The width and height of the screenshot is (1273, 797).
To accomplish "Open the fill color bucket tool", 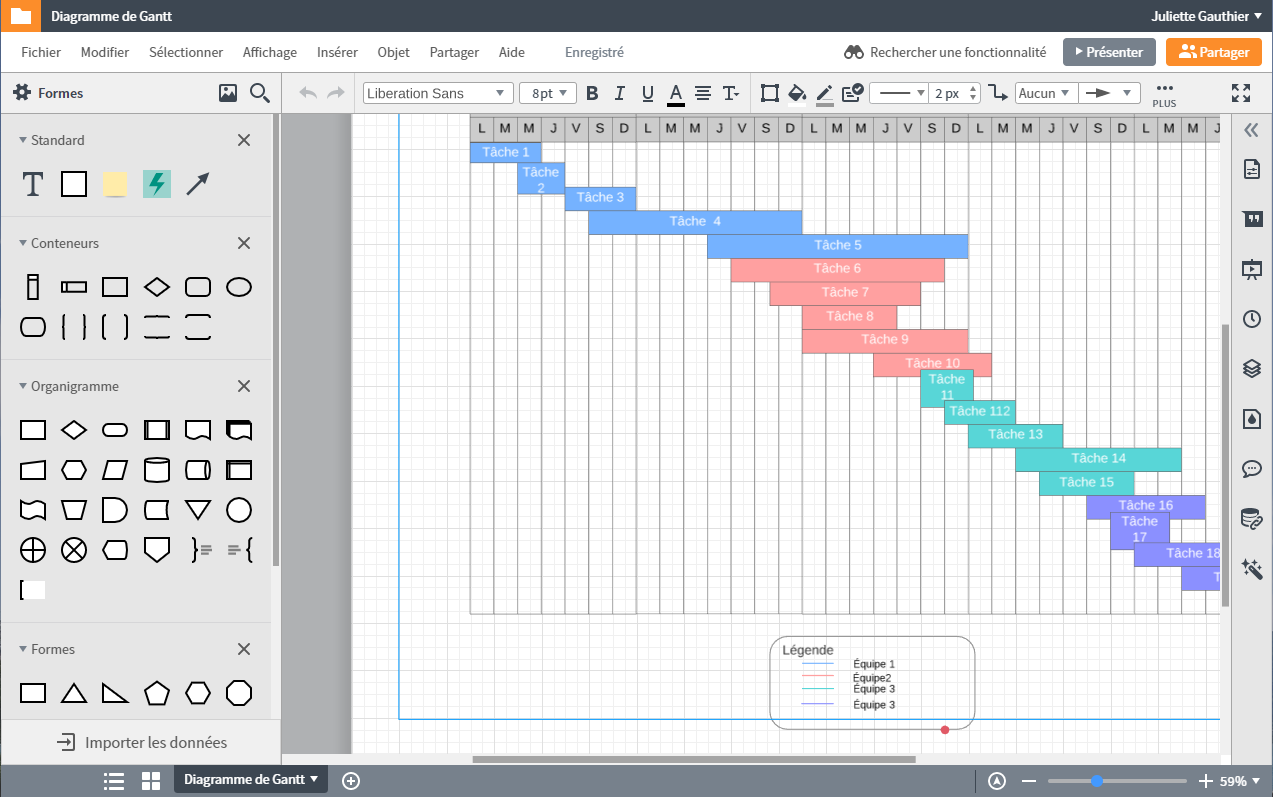I will point(797,93).
